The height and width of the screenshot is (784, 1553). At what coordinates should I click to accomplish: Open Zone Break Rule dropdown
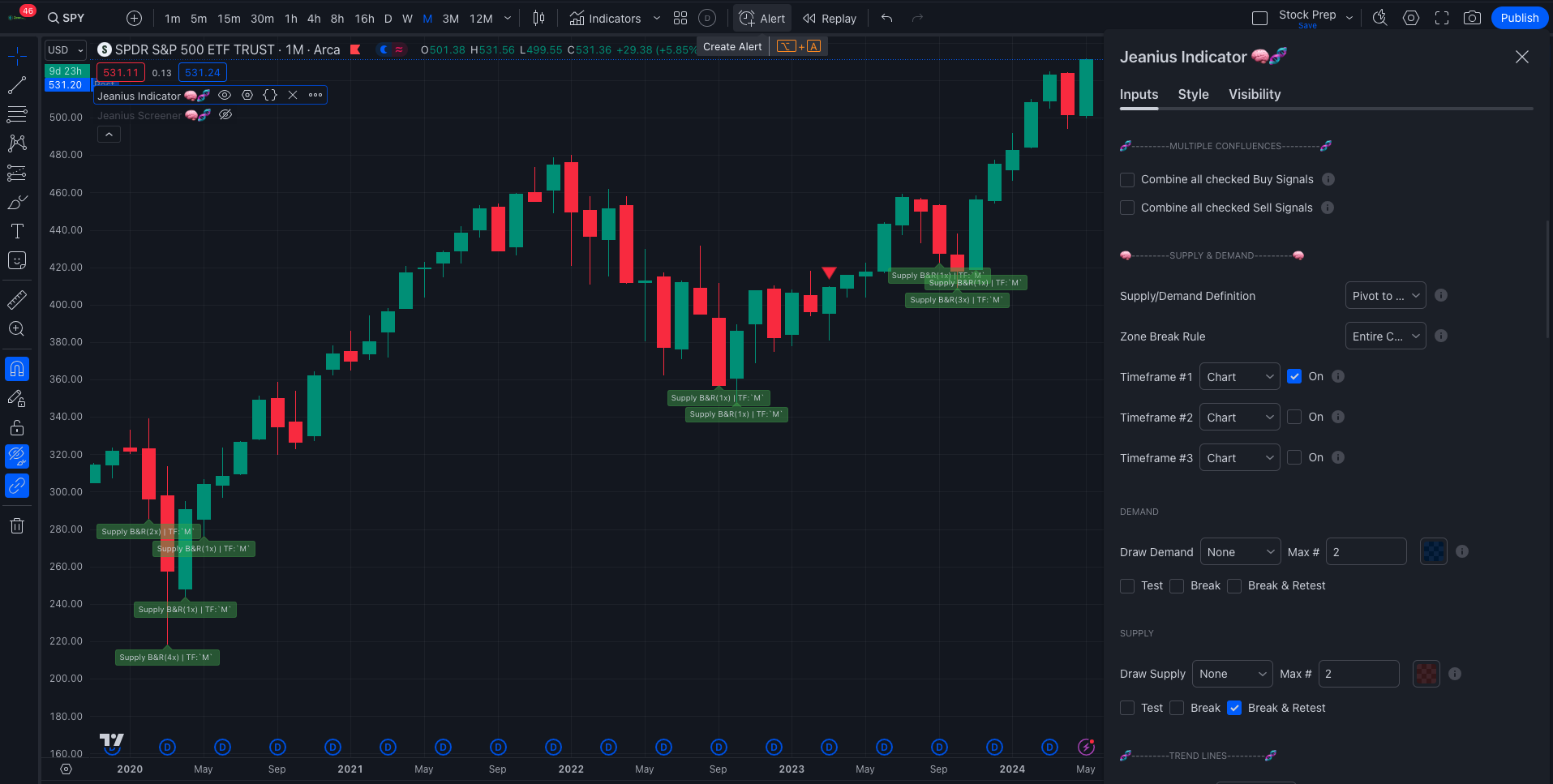(1385, 336)
